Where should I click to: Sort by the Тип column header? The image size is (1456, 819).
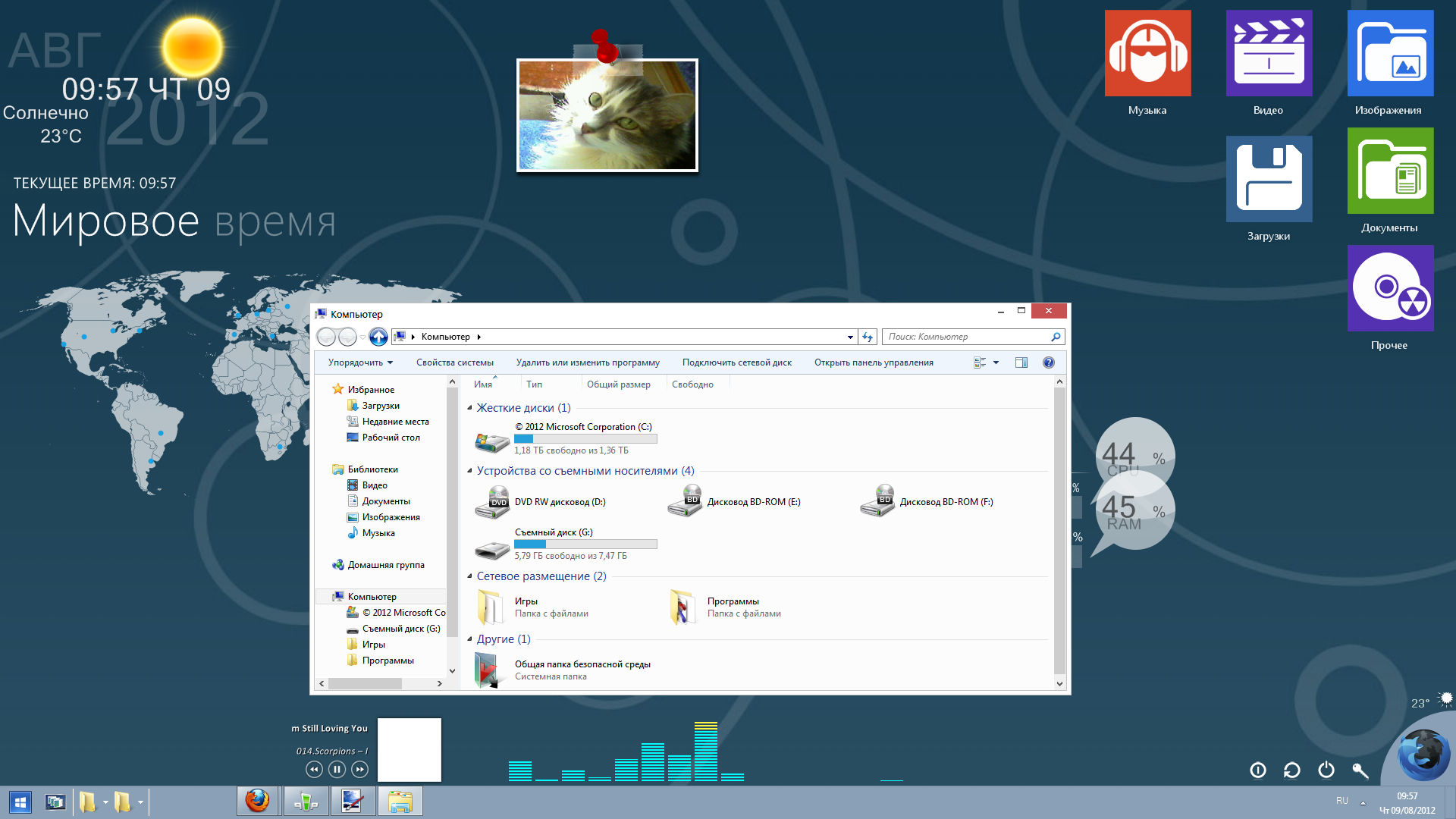(x=534, y=384)
